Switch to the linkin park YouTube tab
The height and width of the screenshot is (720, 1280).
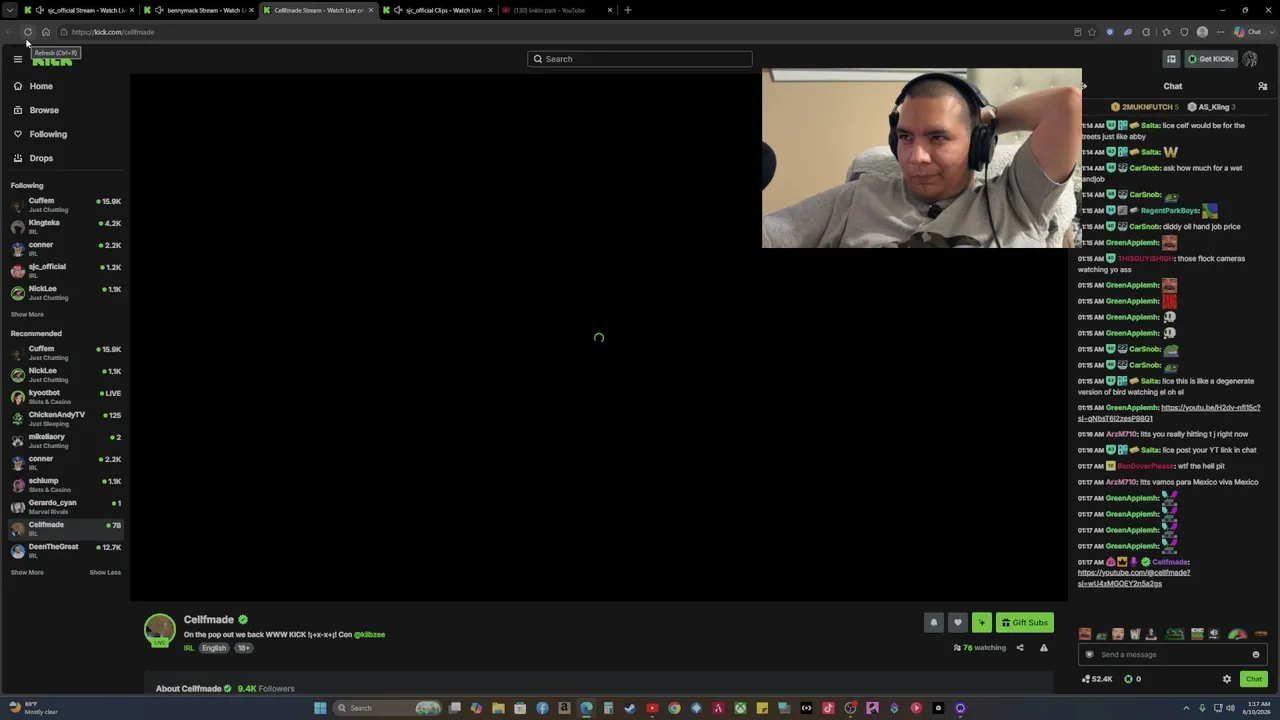tap(557, 10)
